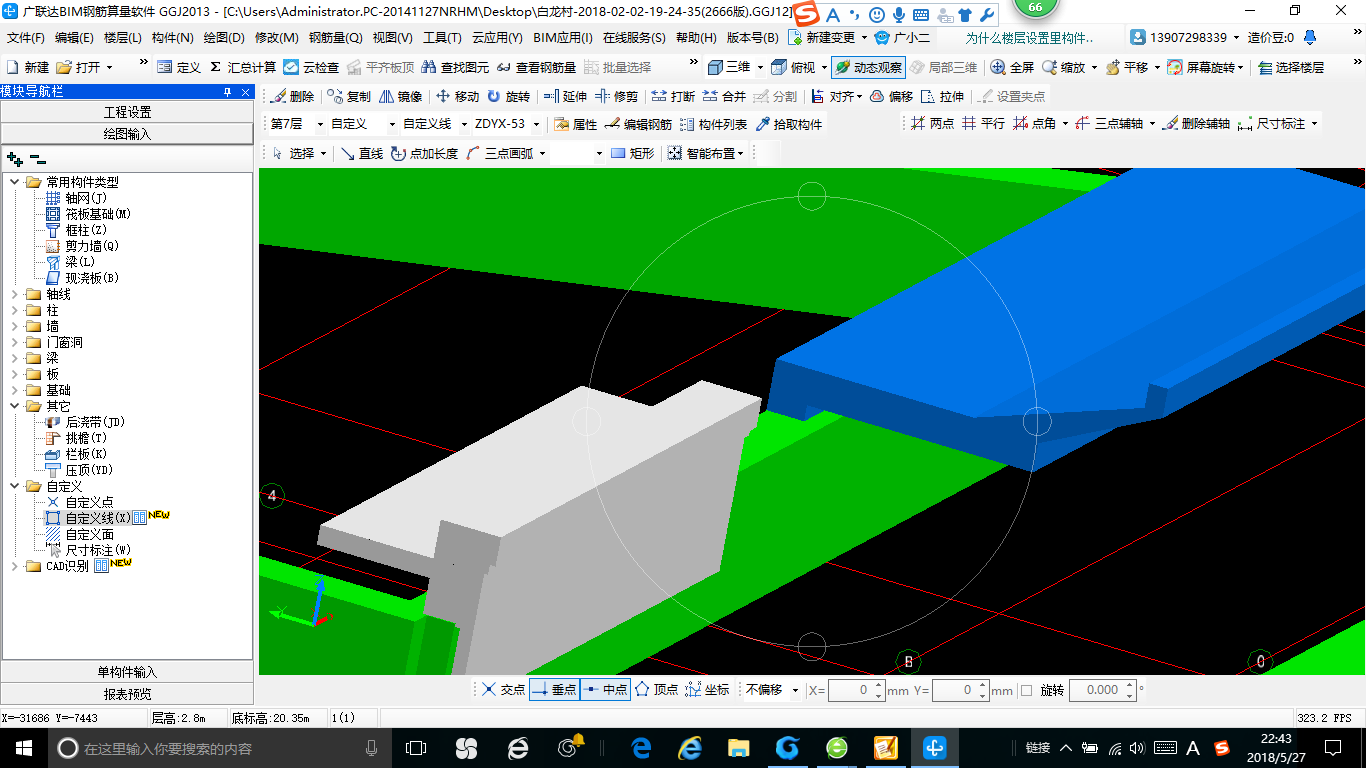Expand the CAD识别 tree folder
Image resolution: width=1366 pixels, height=768 pixels.
coord(15,566)
